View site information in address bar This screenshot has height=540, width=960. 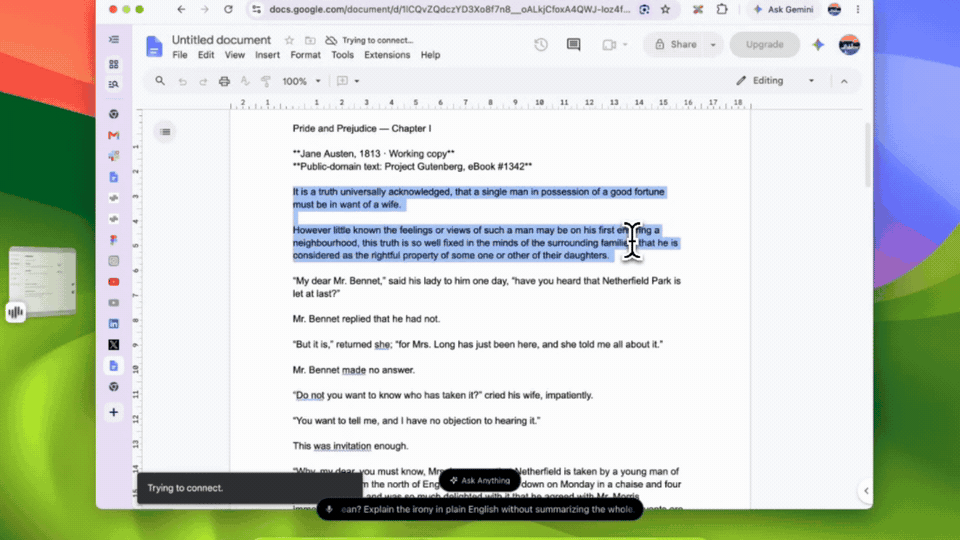(257, 9)
